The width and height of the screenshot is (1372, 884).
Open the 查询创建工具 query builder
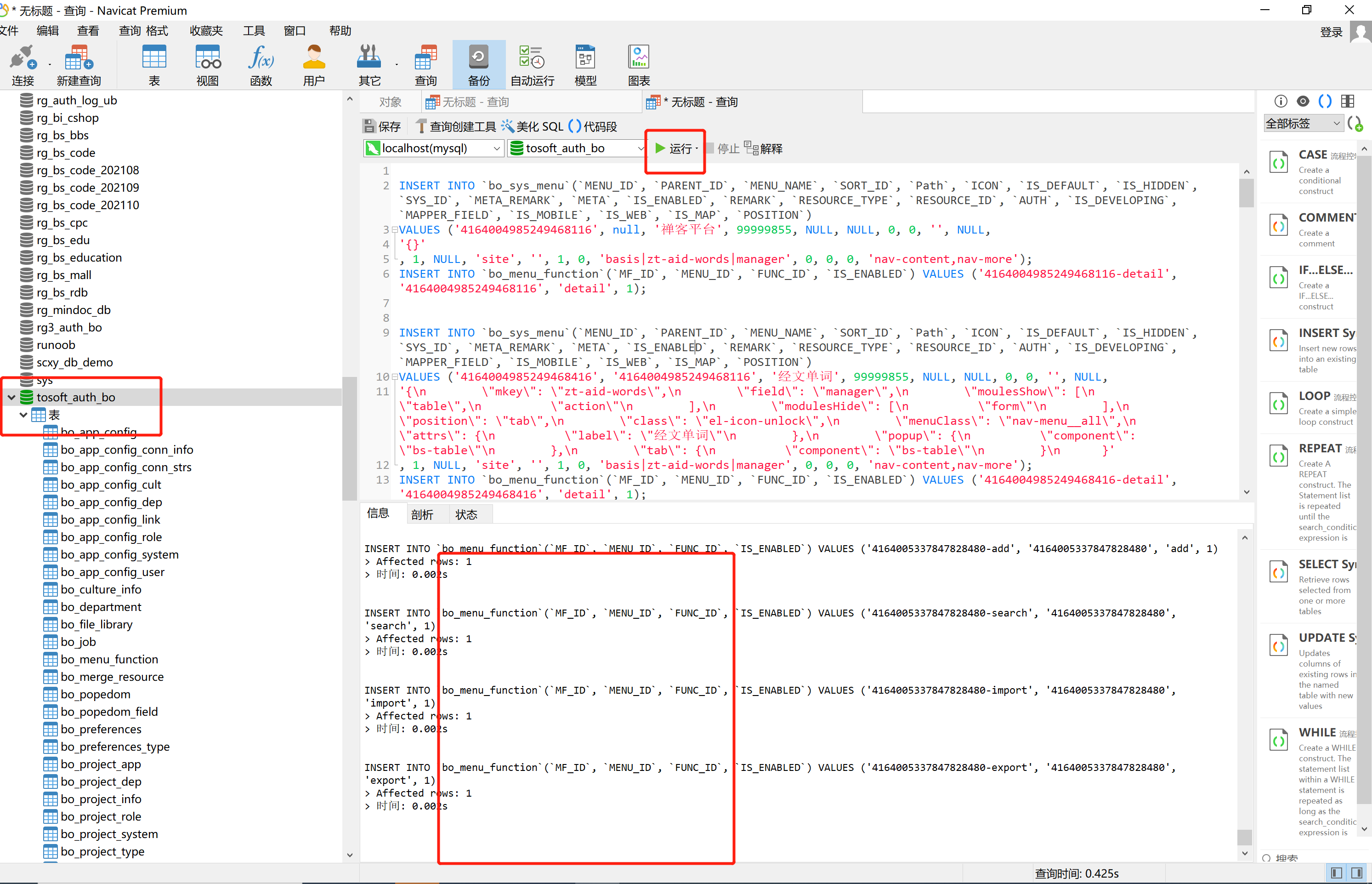tap(456, 126)
